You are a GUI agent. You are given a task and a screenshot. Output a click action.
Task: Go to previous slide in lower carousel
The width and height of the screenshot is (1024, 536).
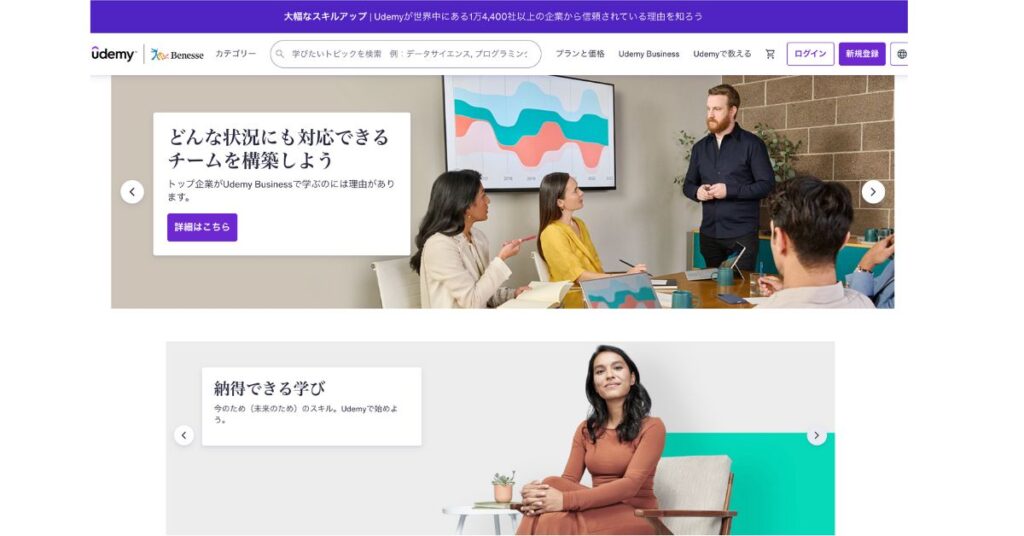click(x=184, y=435)
